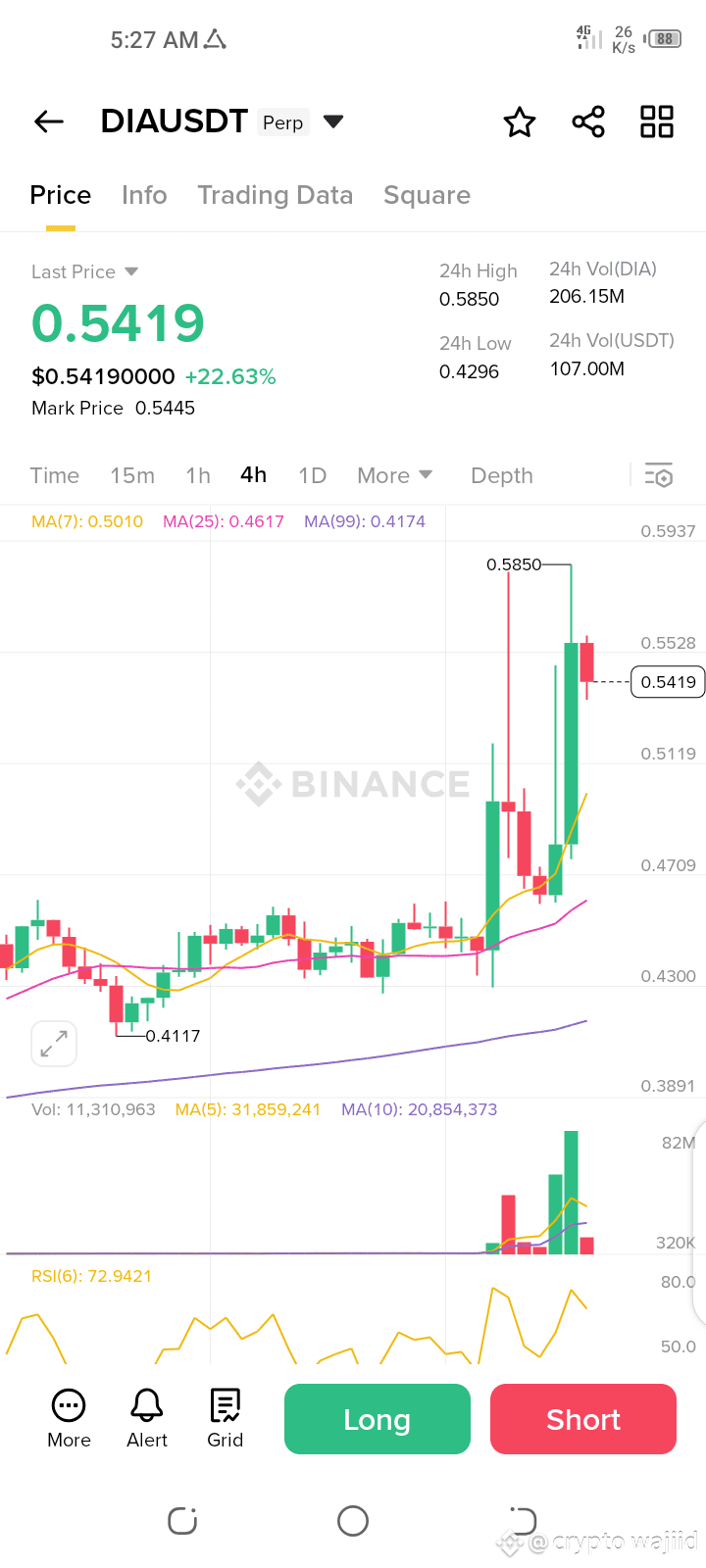Viewport: 706px width, 1568px height.
Task: Tap the MA(7): 0.5010 indicator label
Action: tap(87, 521)
